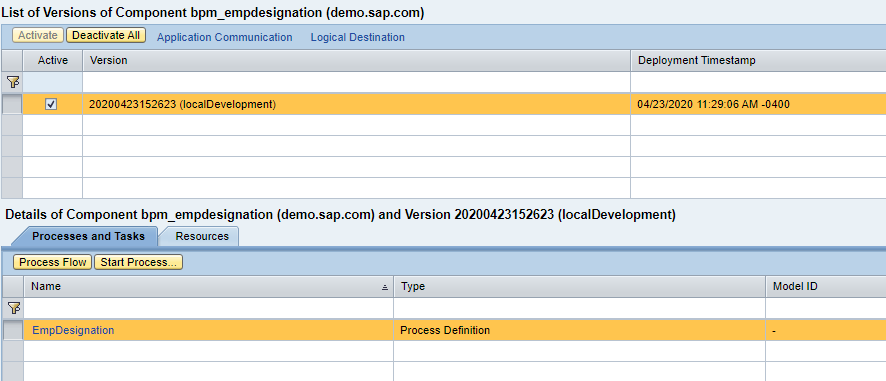
Task: Uncheck the Active checkbox for version 20200423152623
Action: click(x=51, y=104)
